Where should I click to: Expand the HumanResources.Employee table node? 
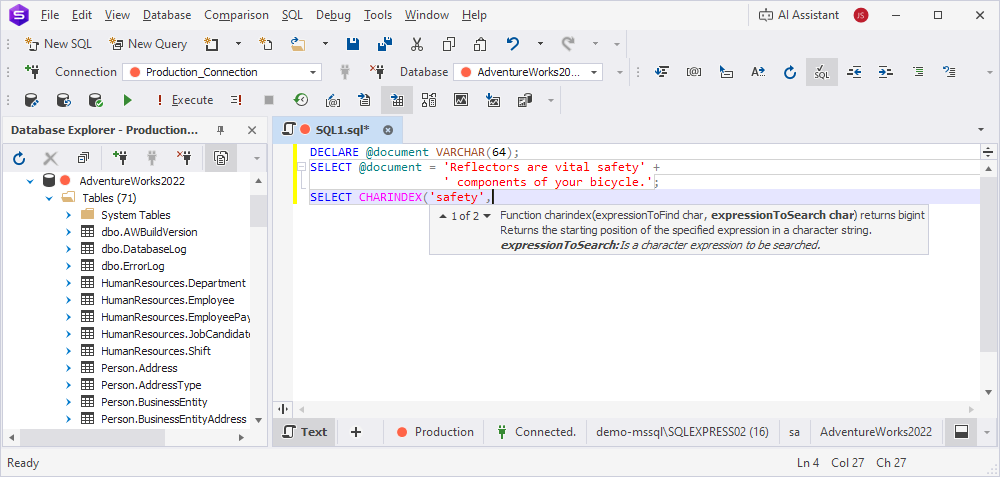pyautogui.click(x=68, y=300)
